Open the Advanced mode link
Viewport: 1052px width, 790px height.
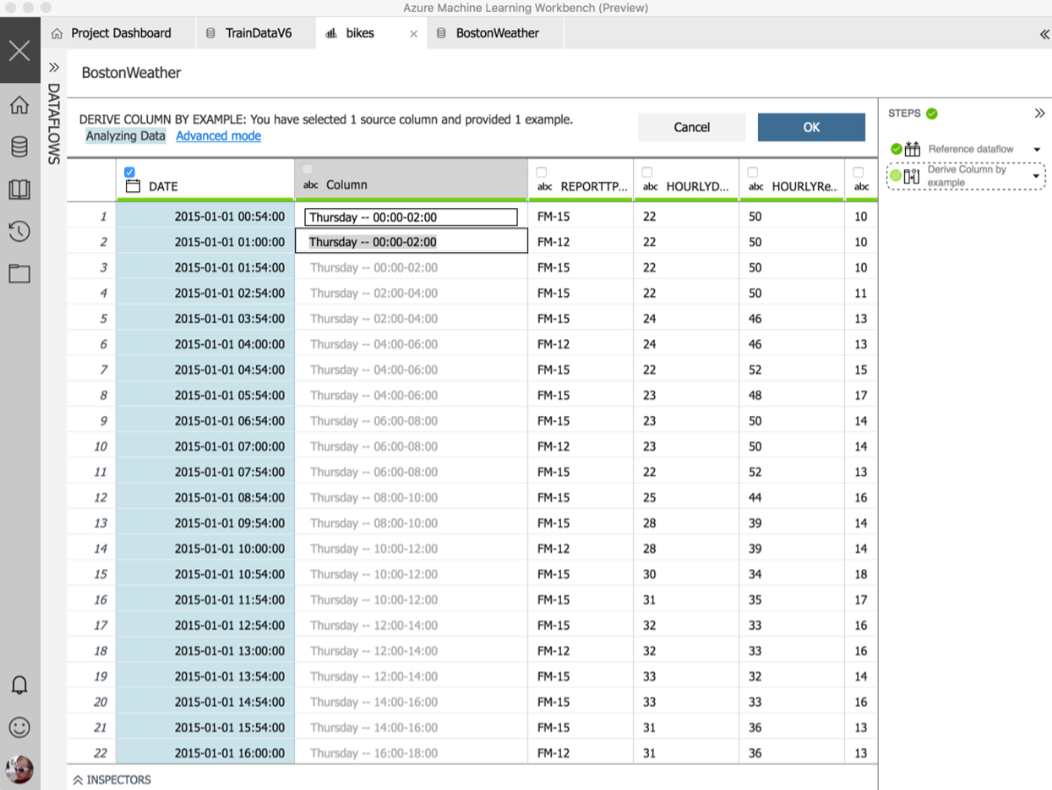tap(218, 136)
